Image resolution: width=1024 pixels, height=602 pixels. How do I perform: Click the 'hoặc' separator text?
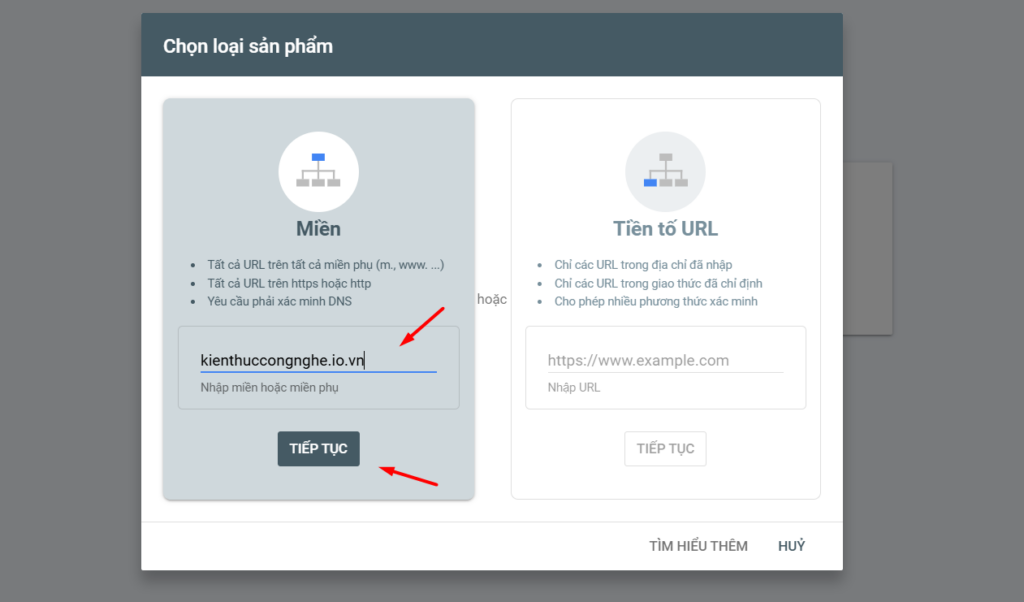point(492,299)
